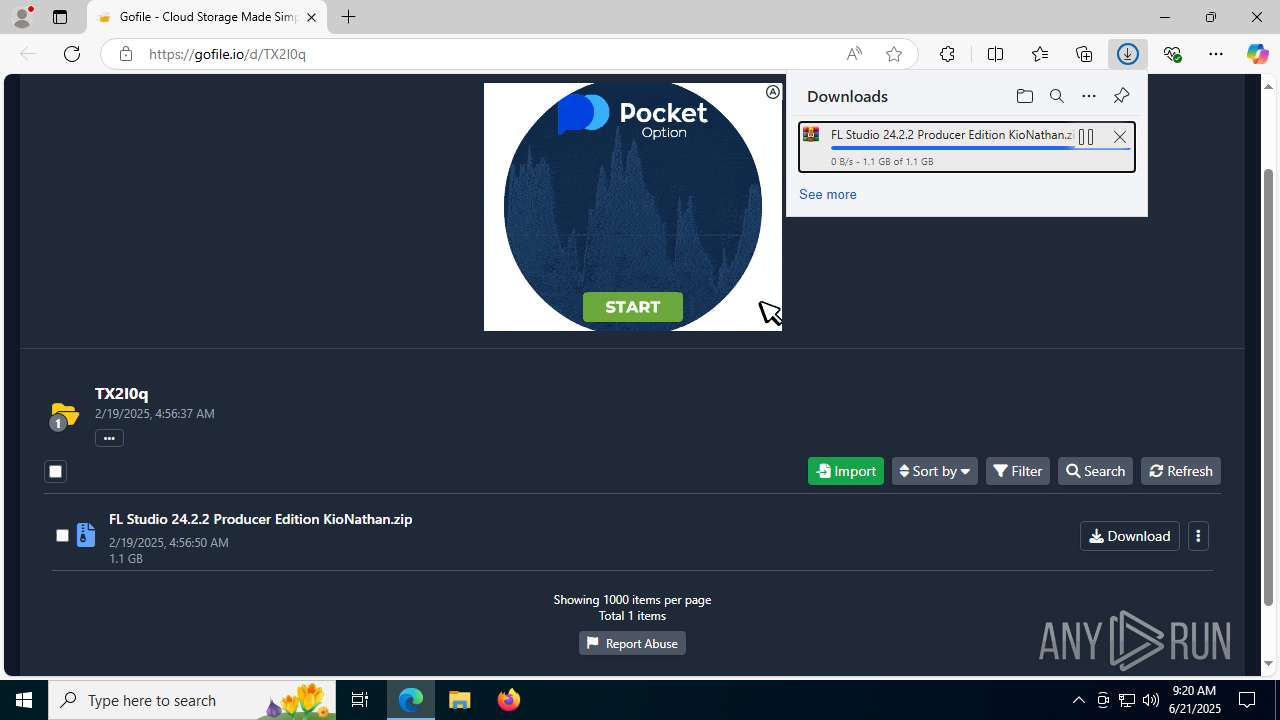Show hidden system tray icons
This screenshot has height=720, width=1280.
point(1078,700)
